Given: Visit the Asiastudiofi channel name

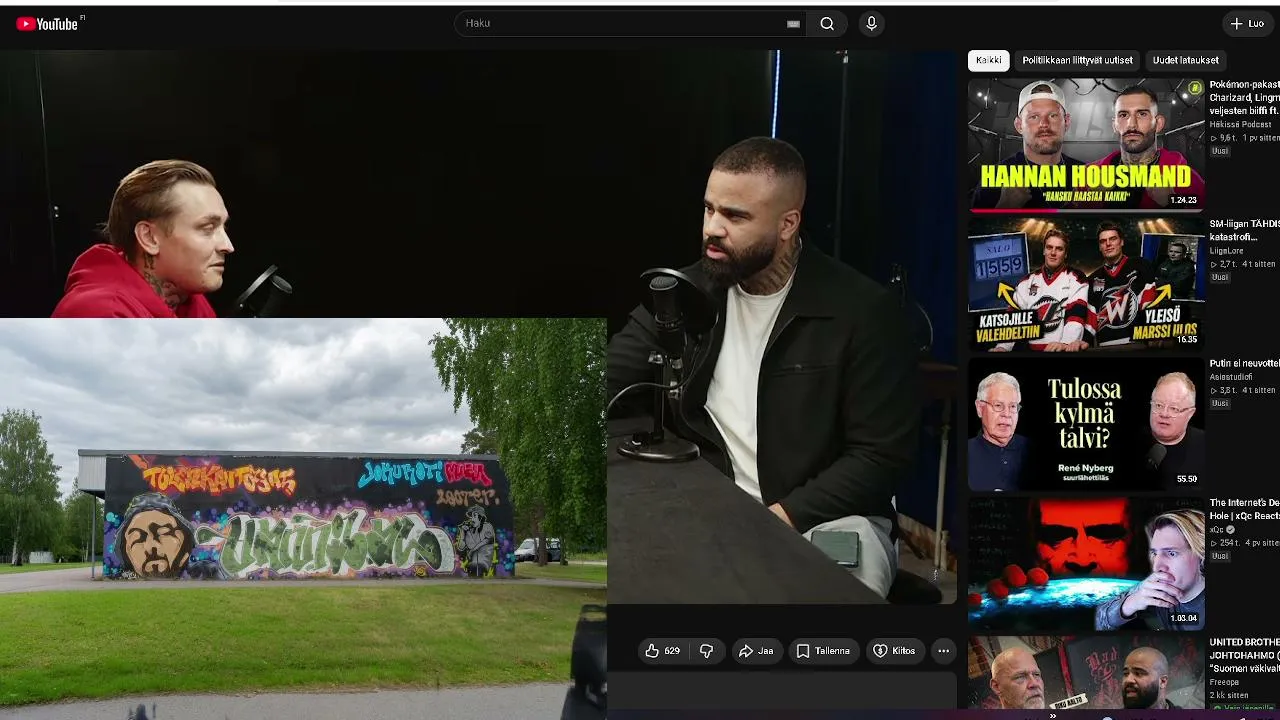Looking at the screenshot, I should (1232, 377).
